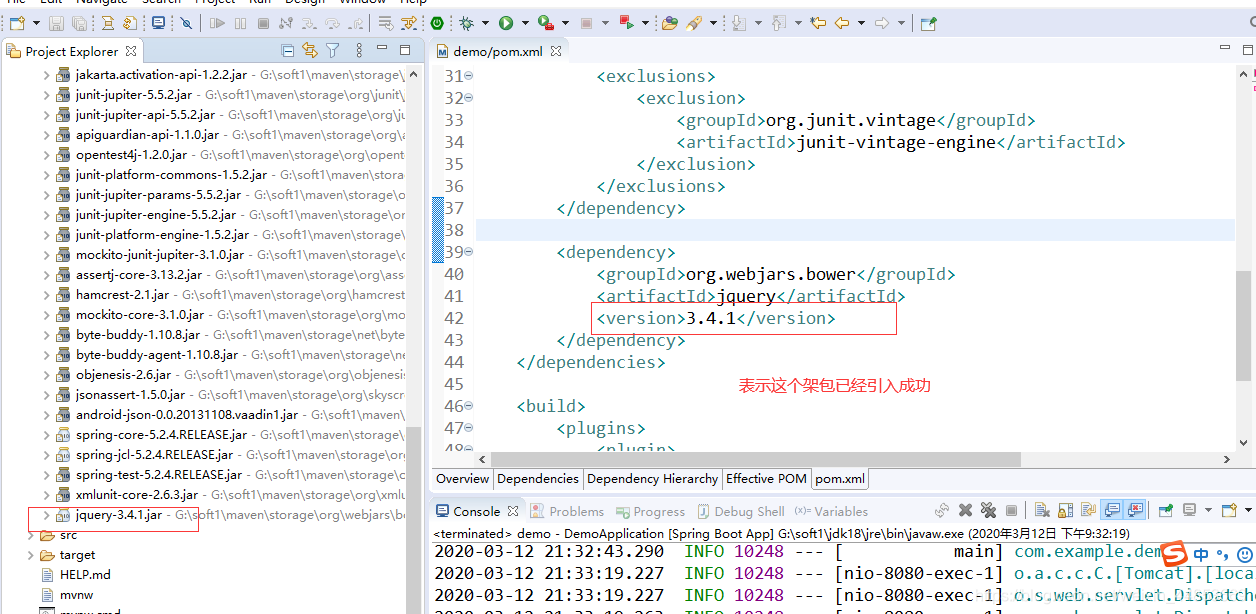Switch to the Overview tab
1256x614 pixels.
point(463,479)
